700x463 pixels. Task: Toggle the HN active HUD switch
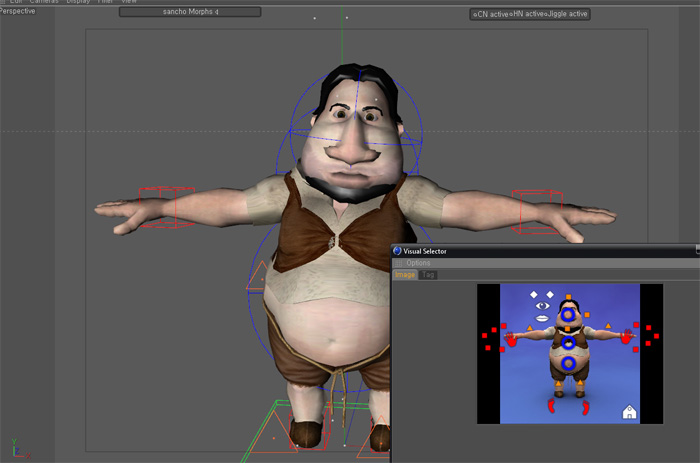pyautogui.click(x=526, y=14)
